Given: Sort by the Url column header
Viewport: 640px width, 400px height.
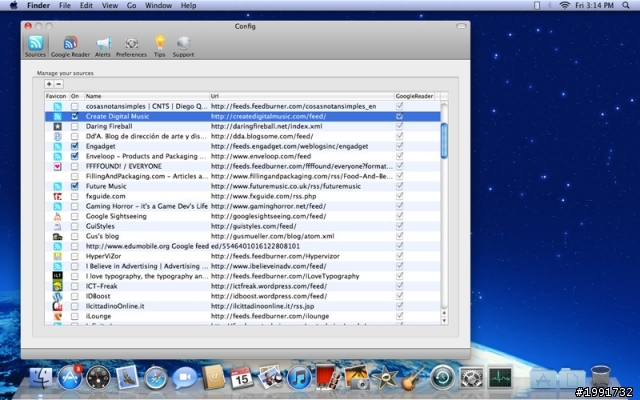Looking at the screenshot, I should pos(302,96).
